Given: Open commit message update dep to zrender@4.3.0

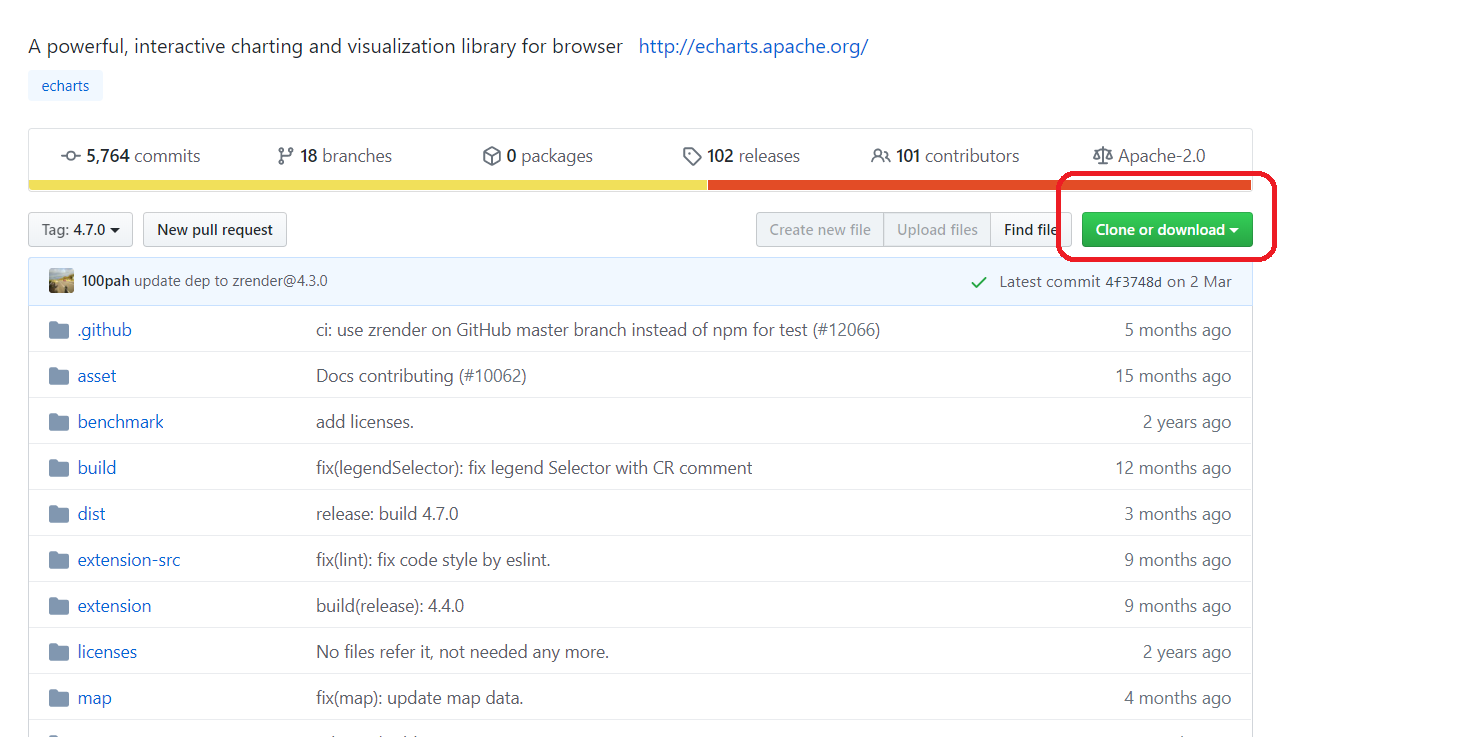Looking at the screenshot, I should (231, 281).
